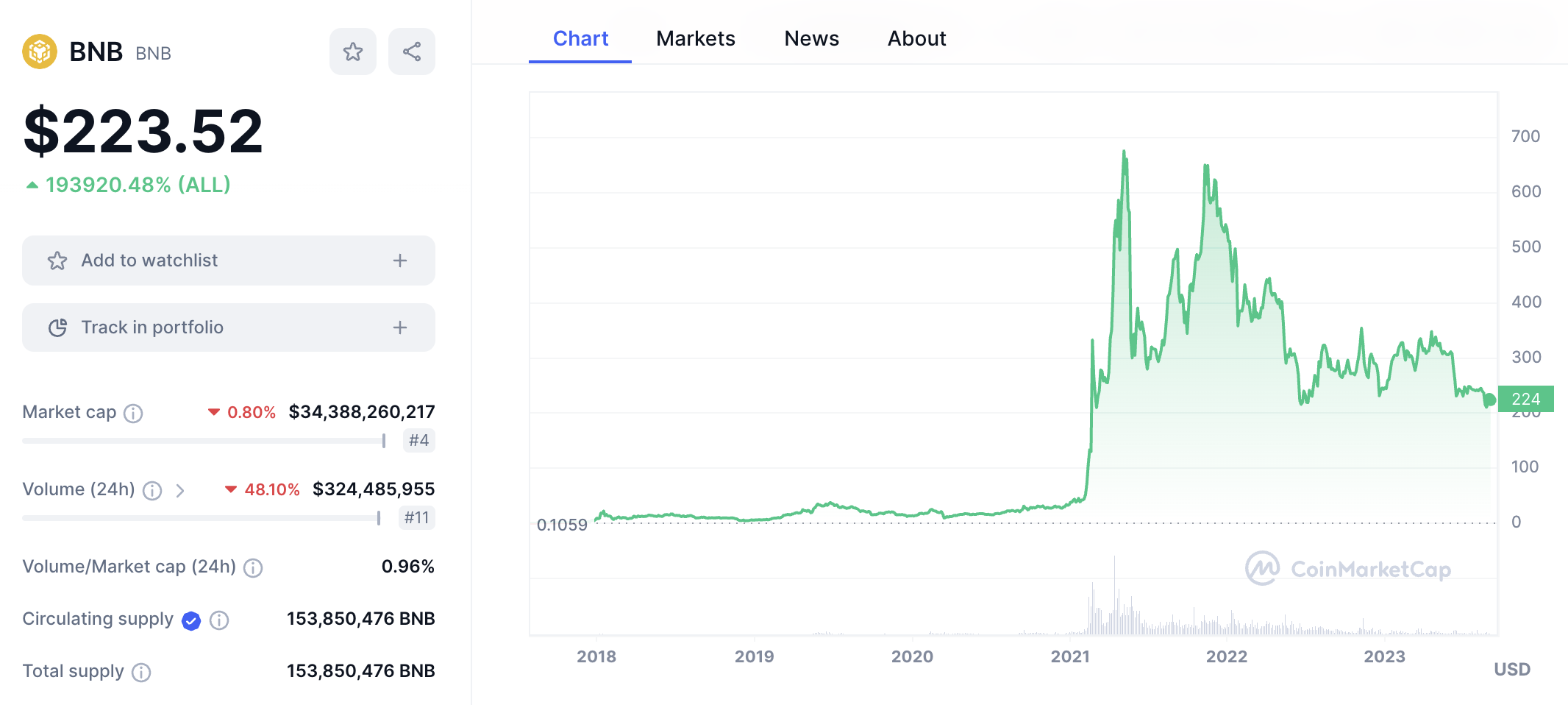Click the 0.1059 starting price label
The width and height of the screenshot is (1568, 705).
pos(562,525)
